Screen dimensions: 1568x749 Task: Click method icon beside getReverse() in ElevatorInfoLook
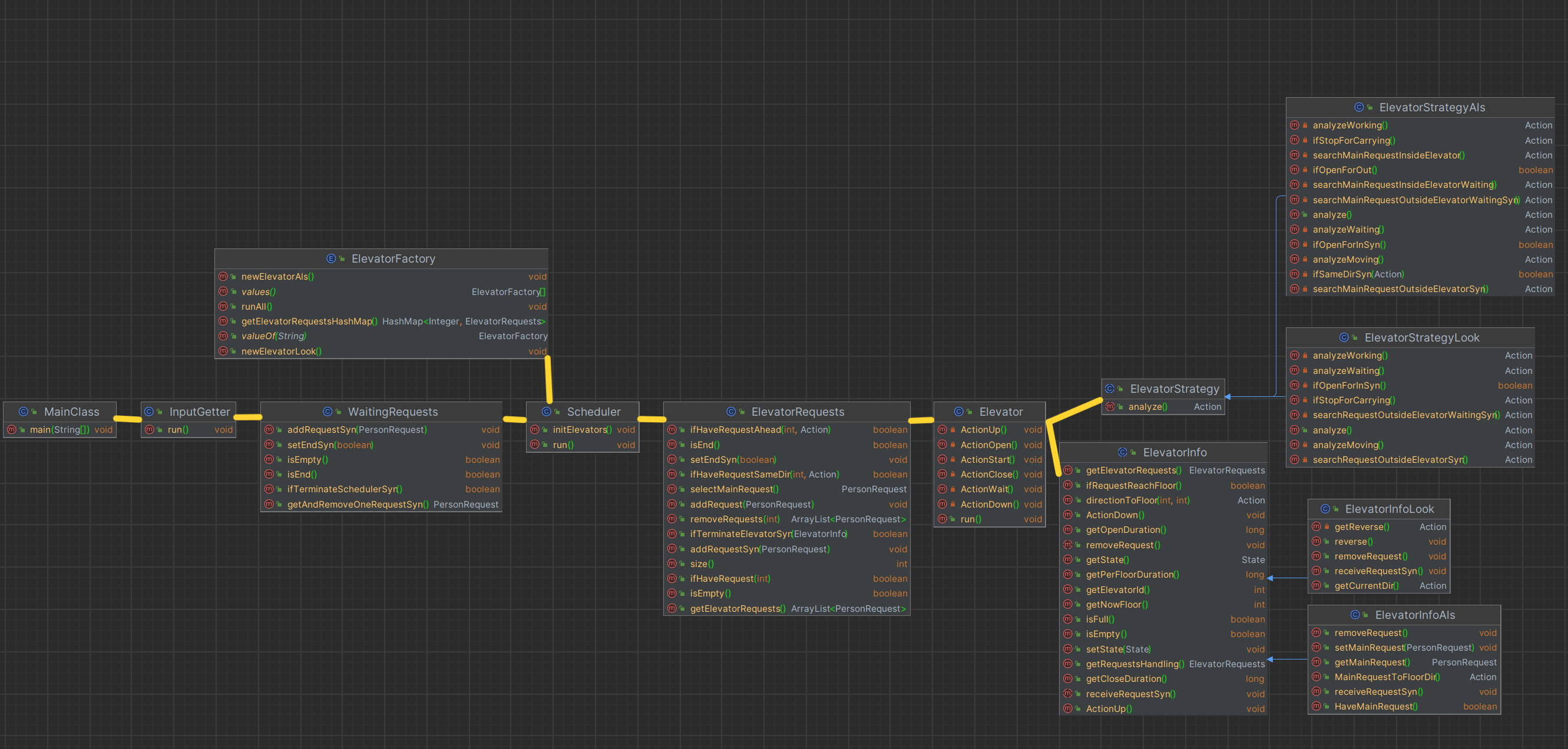[x=1316, y=527]
